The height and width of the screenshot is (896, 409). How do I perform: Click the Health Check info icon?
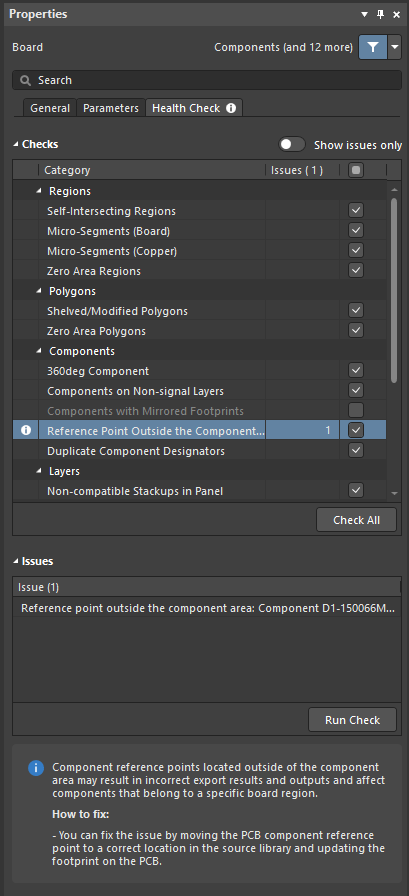[x=231, y=108]
